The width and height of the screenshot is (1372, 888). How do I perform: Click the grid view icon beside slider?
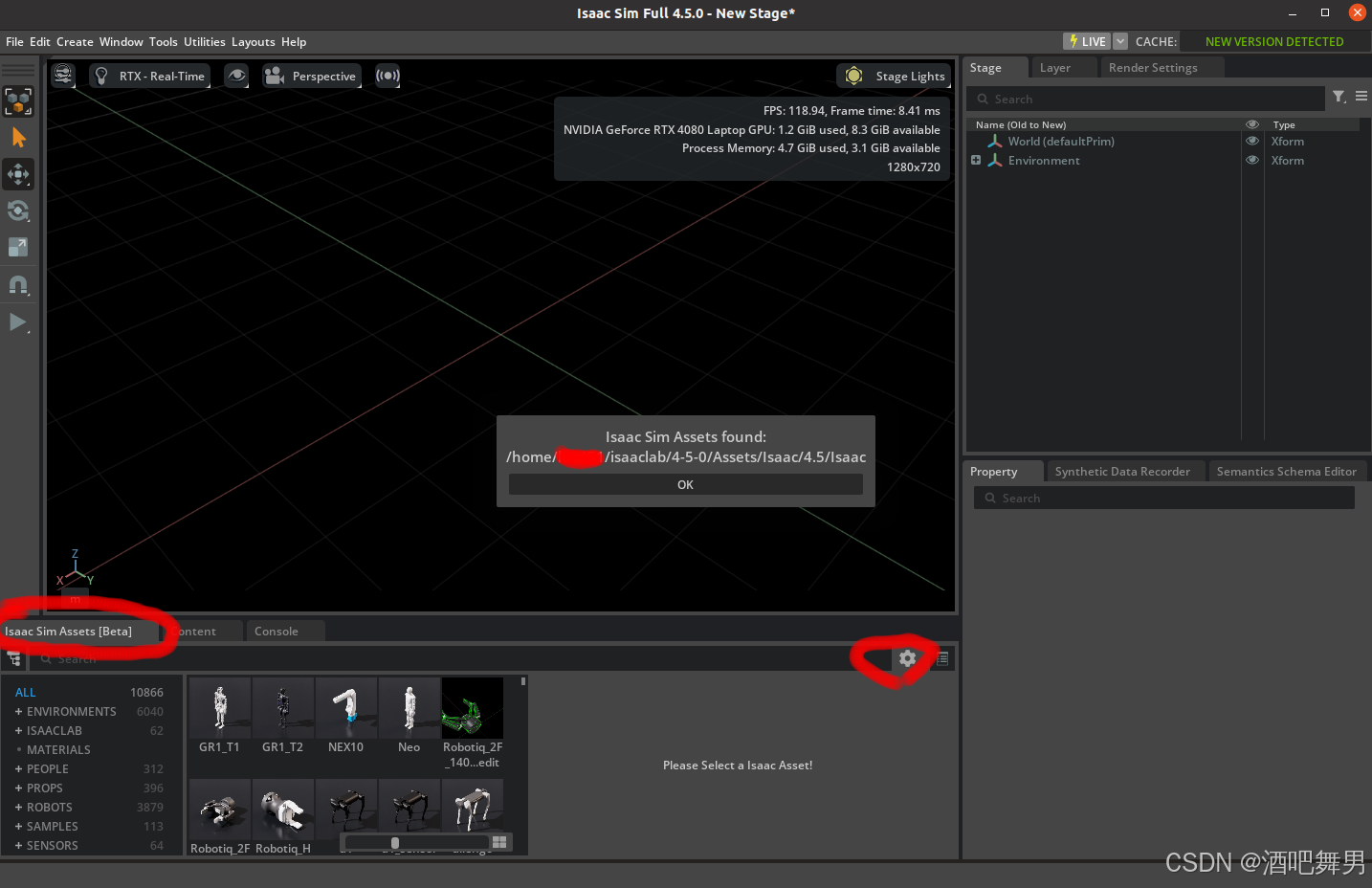coord(499,842)
